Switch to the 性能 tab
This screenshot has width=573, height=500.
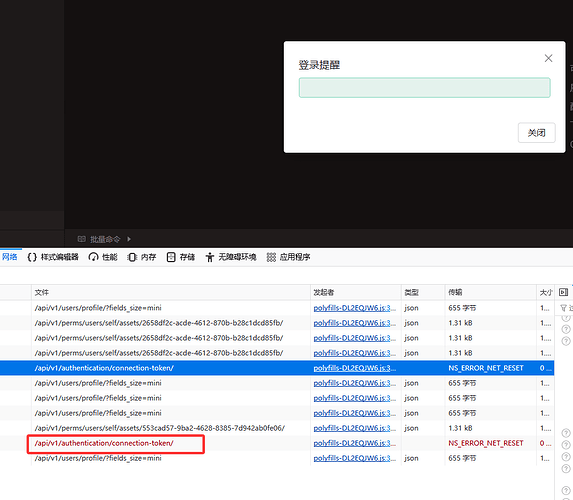tap(103, 257)
